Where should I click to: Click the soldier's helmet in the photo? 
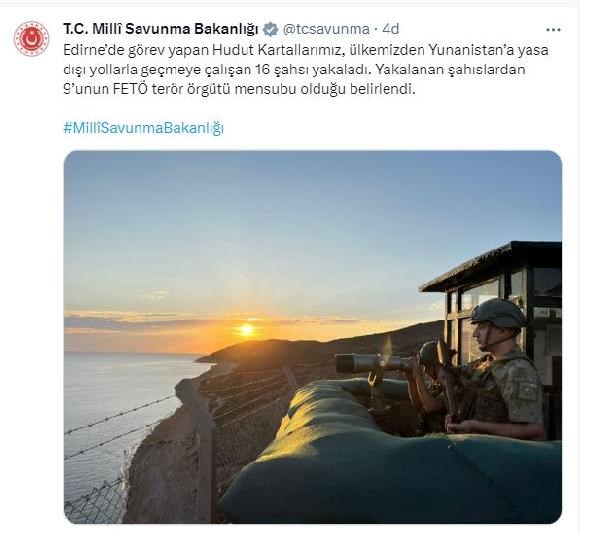pos(498,313)
